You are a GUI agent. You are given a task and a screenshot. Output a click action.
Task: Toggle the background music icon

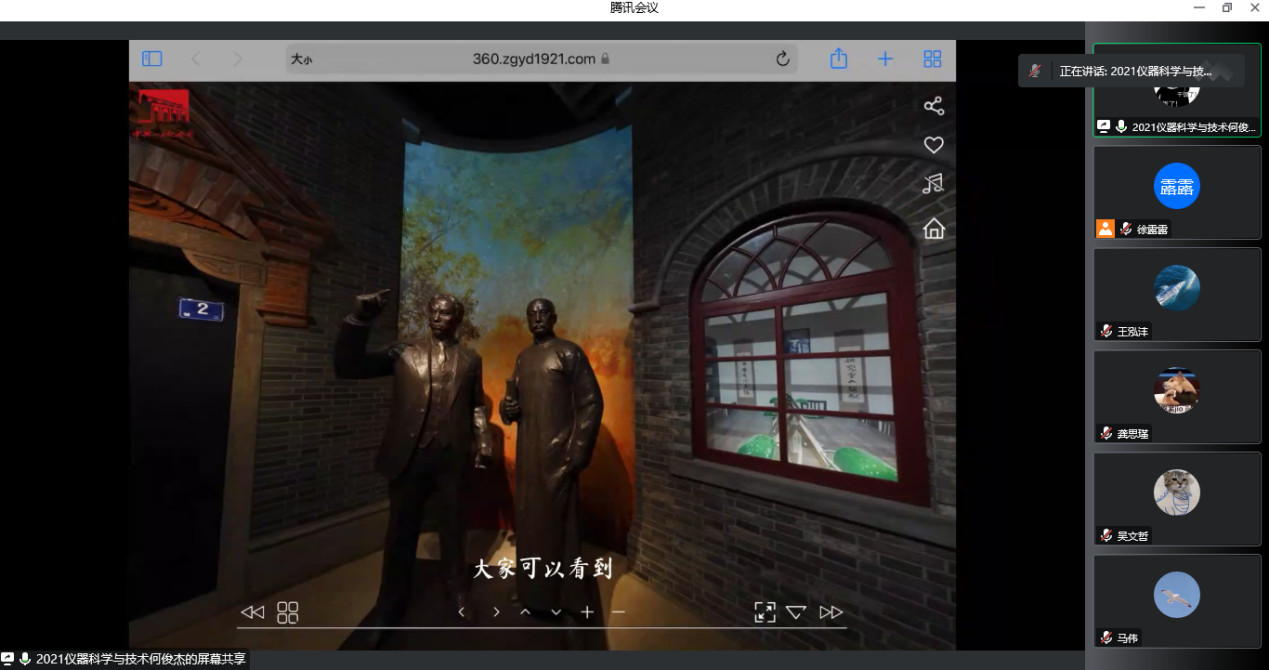pos(933,184)
